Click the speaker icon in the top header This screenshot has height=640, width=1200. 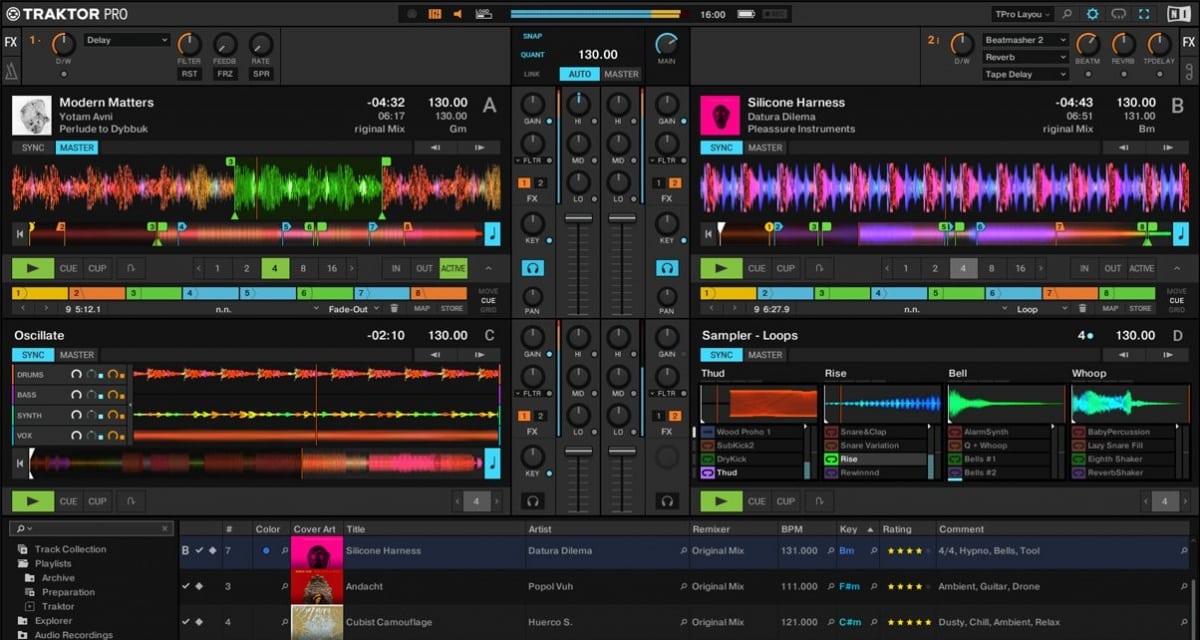coord(458,13)
